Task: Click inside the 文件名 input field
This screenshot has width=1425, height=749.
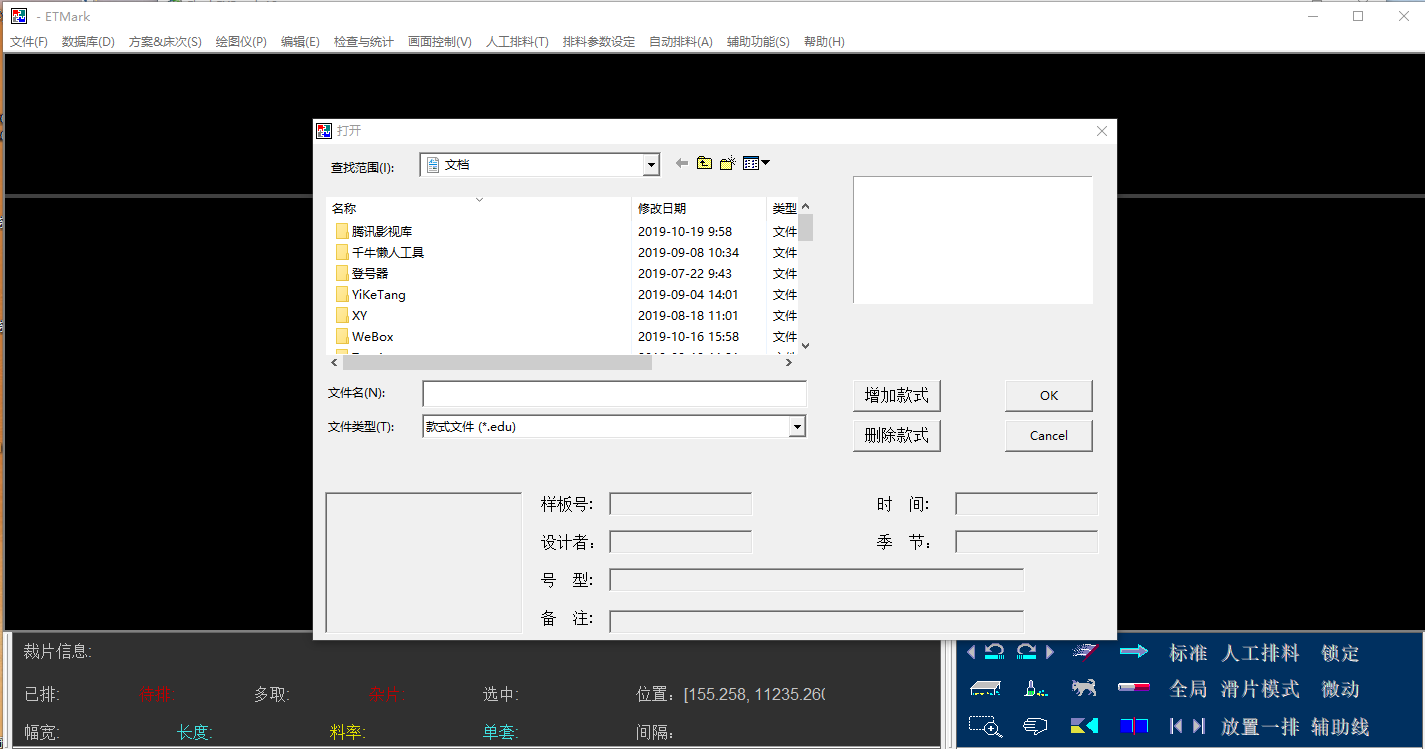Action: [x=613, y=393]
